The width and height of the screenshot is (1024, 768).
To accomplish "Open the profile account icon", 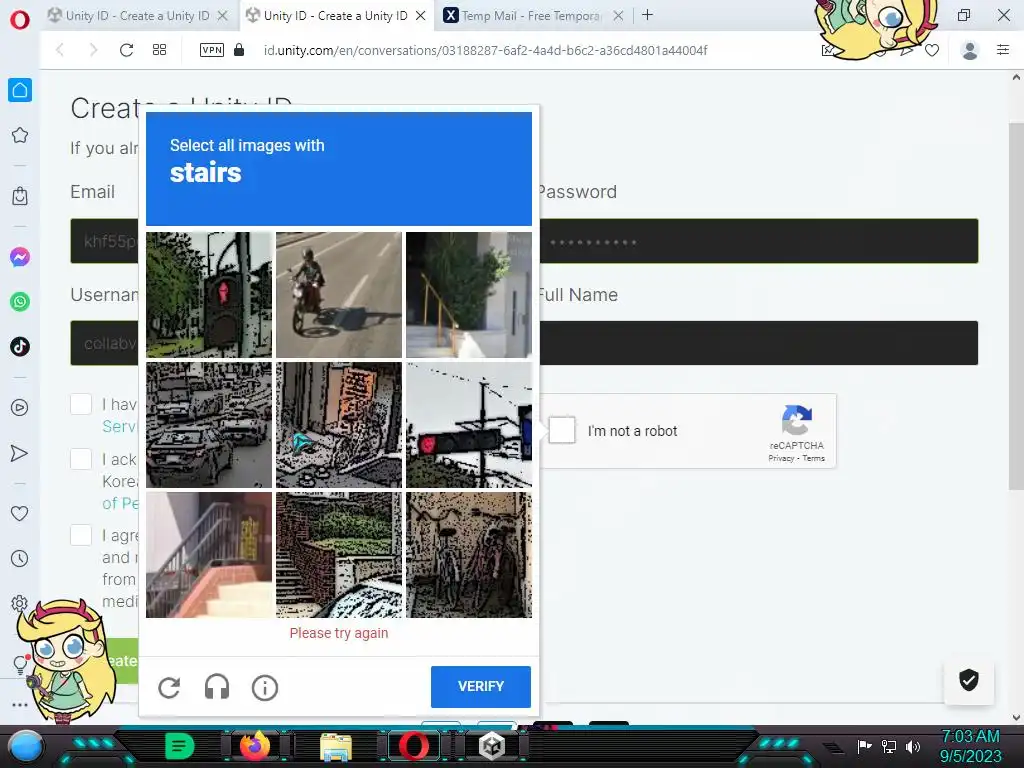I will coord(970,50).
